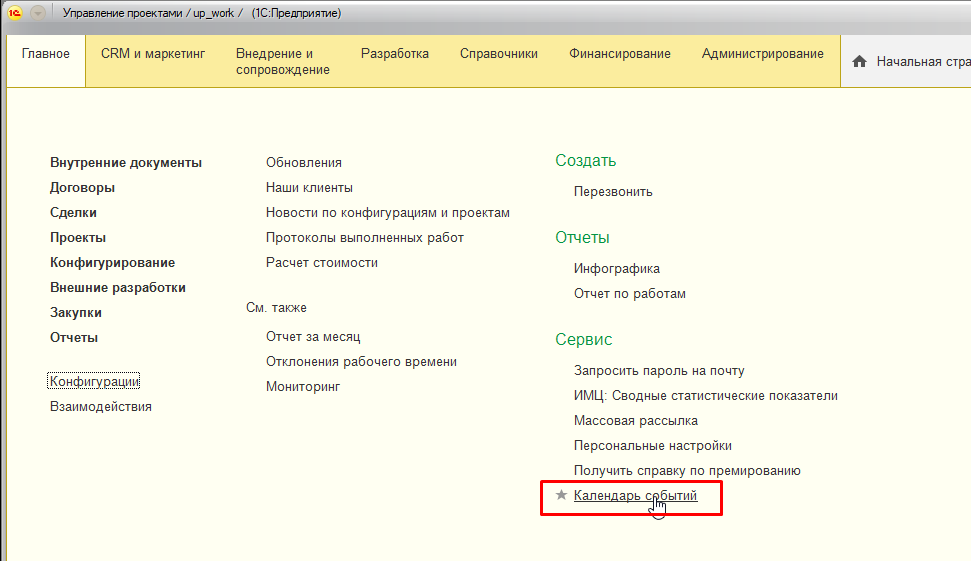The width and height of the screenshot is (971, 561).
Task: Open the main menu dropdown arrow in title bar
Action: tap(38, 13)
